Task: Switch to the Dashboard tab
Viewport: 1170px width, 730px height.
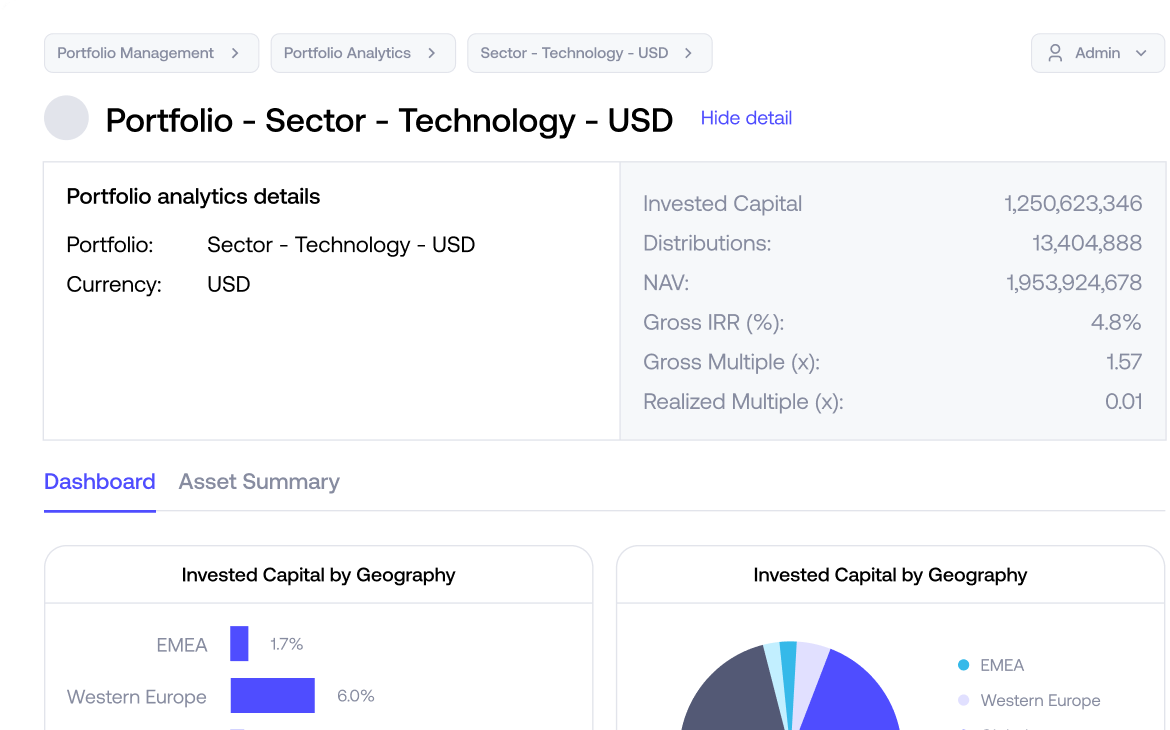Action: point(100,482)
